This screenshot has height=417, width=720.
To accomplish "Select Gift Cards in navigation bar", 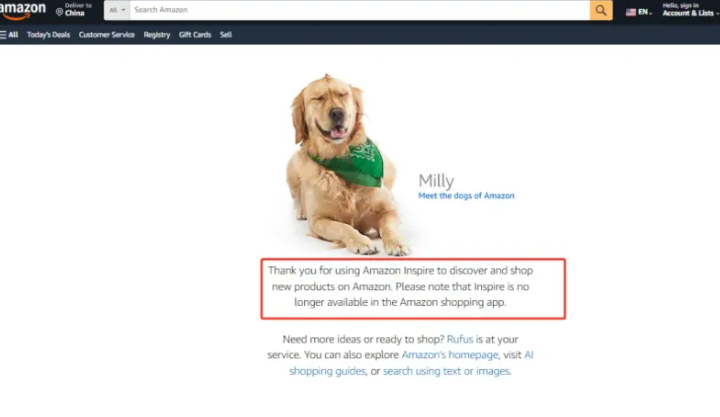I will [x=195, y=35].
